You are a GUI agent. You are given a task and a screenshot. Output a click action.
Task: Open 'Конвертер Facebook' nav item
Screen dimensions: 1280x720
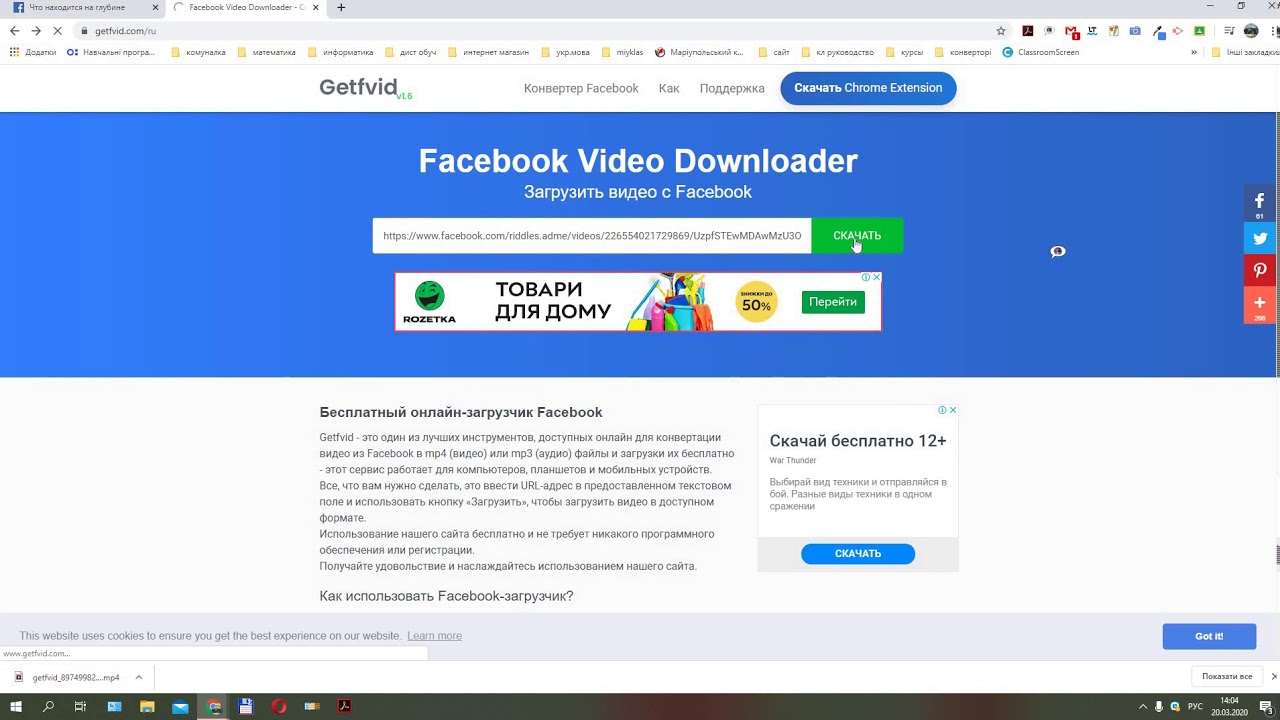pyautogui.click(x=581, y=88)
